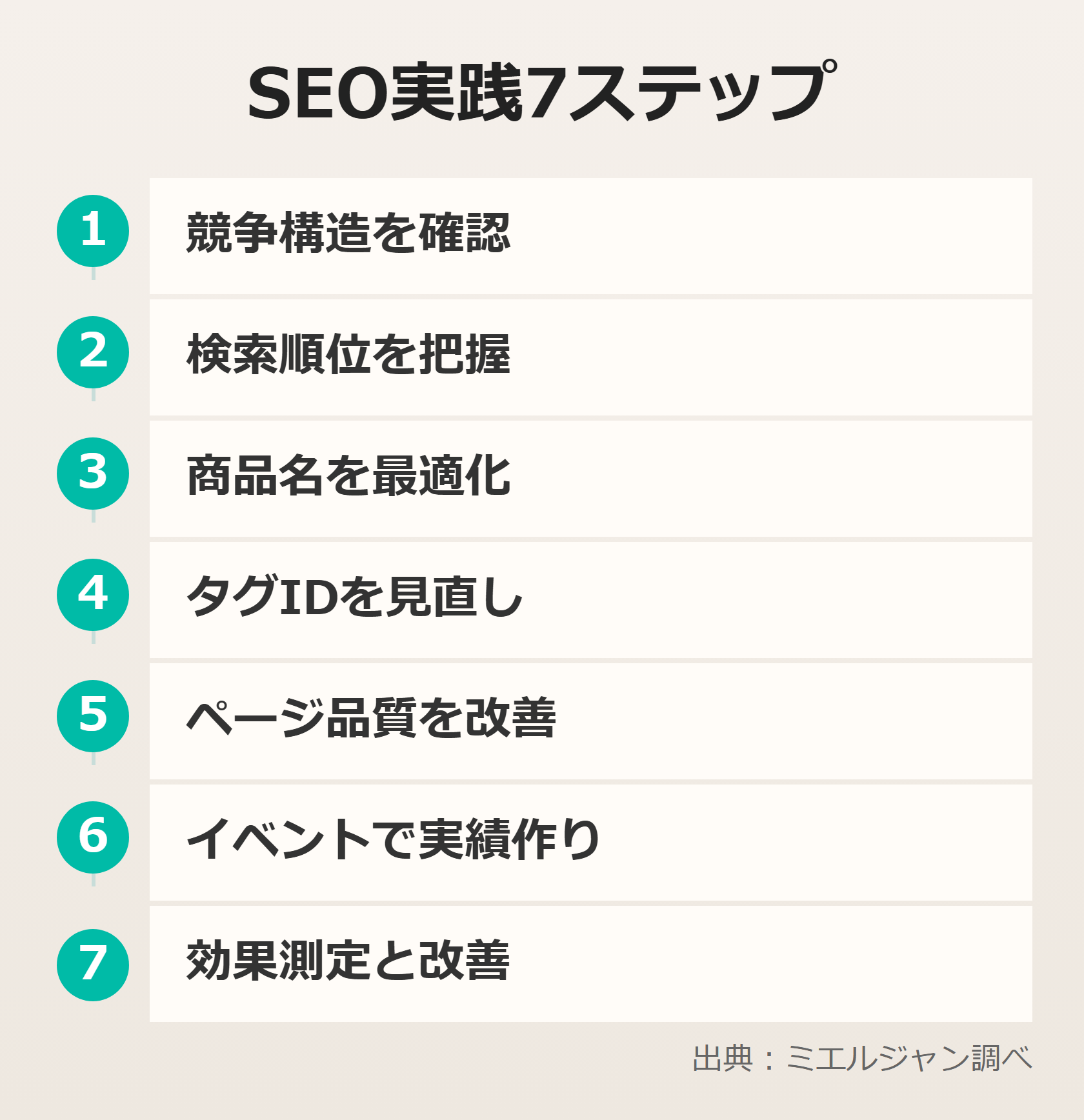
Task: Click 実践 in the heading
Action: click(x=457, y=94)
